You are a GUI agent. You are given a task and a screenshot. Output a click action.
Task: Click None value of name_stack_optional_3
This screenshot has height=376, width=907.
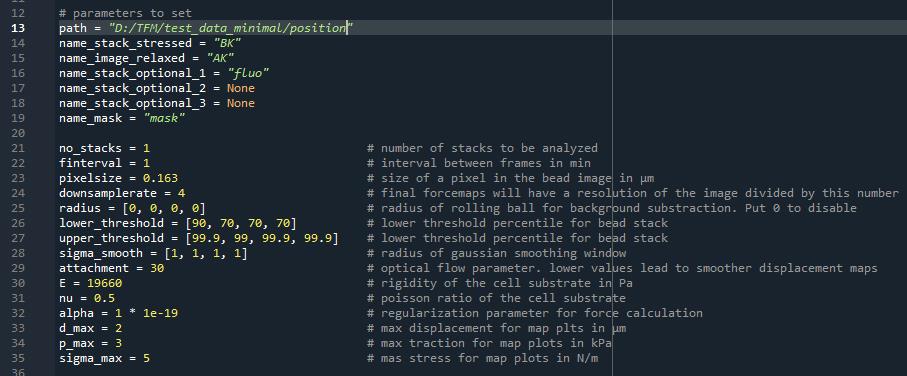tap(241, 103)
